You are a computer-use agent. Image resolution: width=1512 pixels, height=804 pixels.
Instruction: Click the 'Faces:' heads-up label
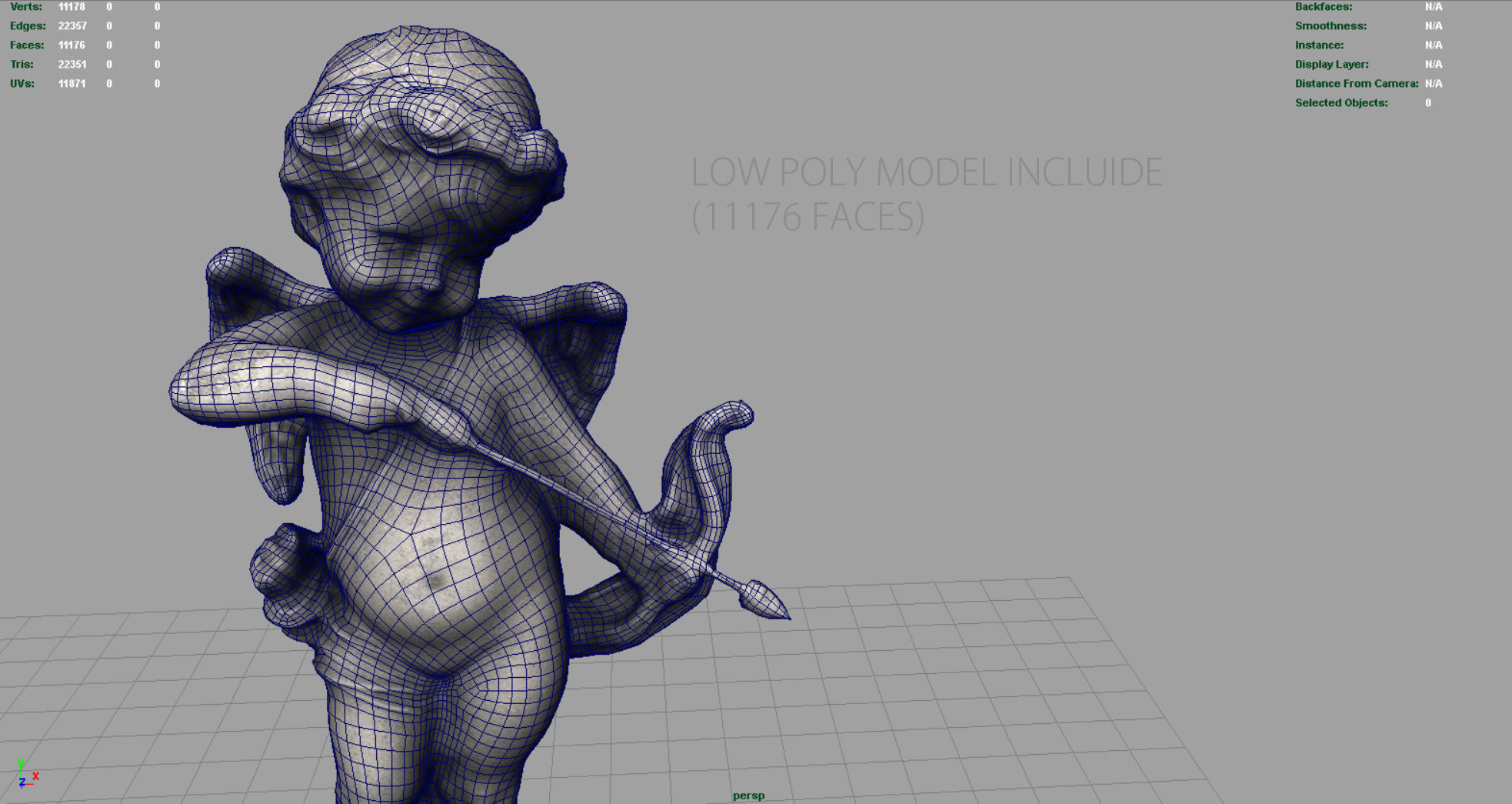(27, 45)
